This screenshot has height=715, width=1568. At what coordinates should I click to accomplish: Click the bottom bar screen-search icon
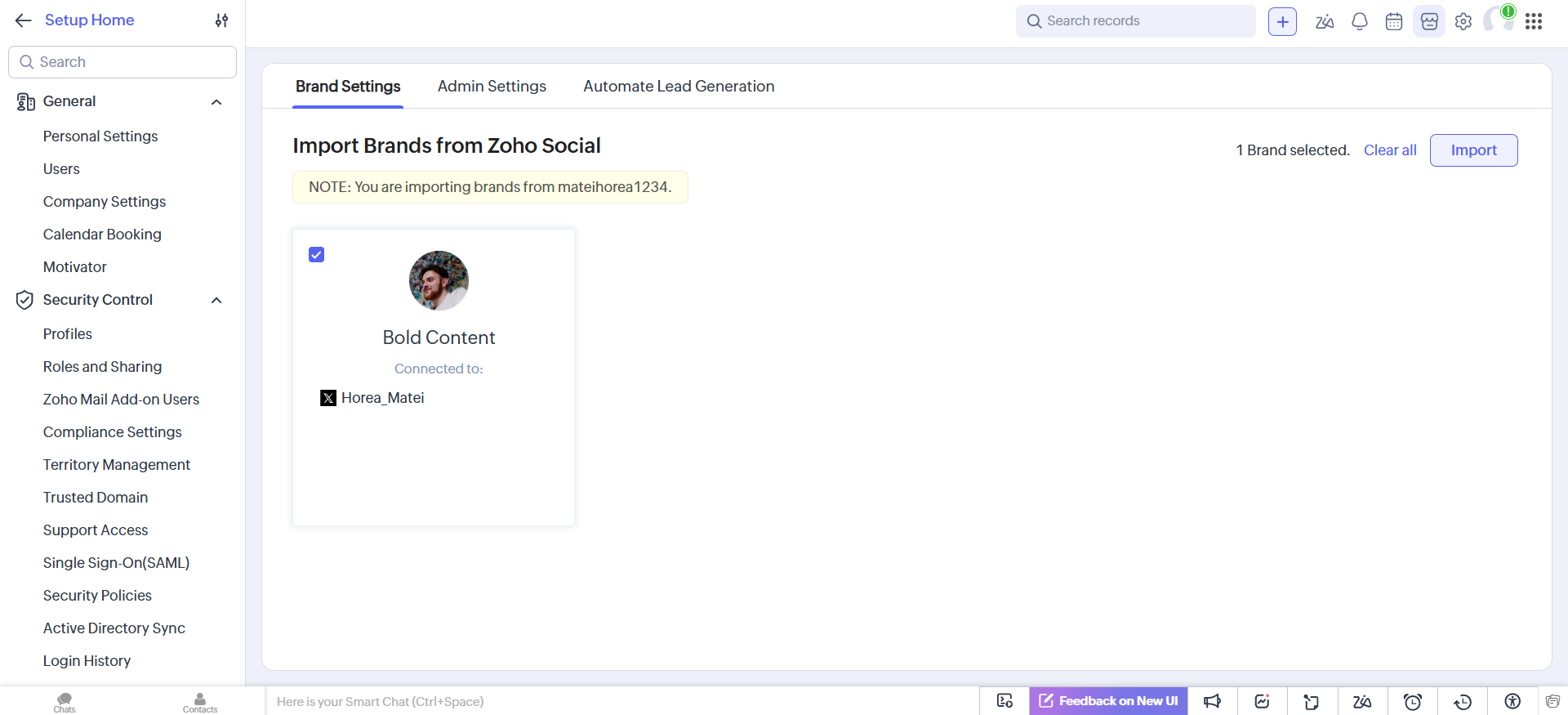pyautogui.click(x=1004, y=701)
